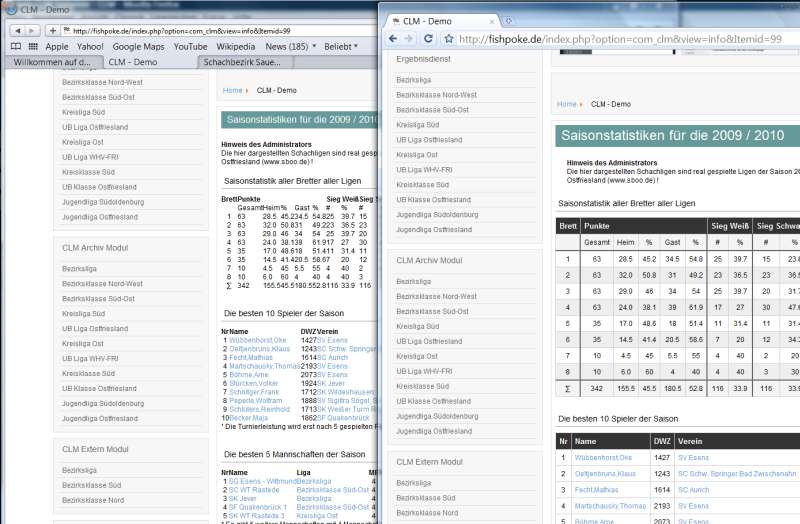Click Safari's back navigation arrow
Viewport: 800px width, 524px height.
click(17, 31)
